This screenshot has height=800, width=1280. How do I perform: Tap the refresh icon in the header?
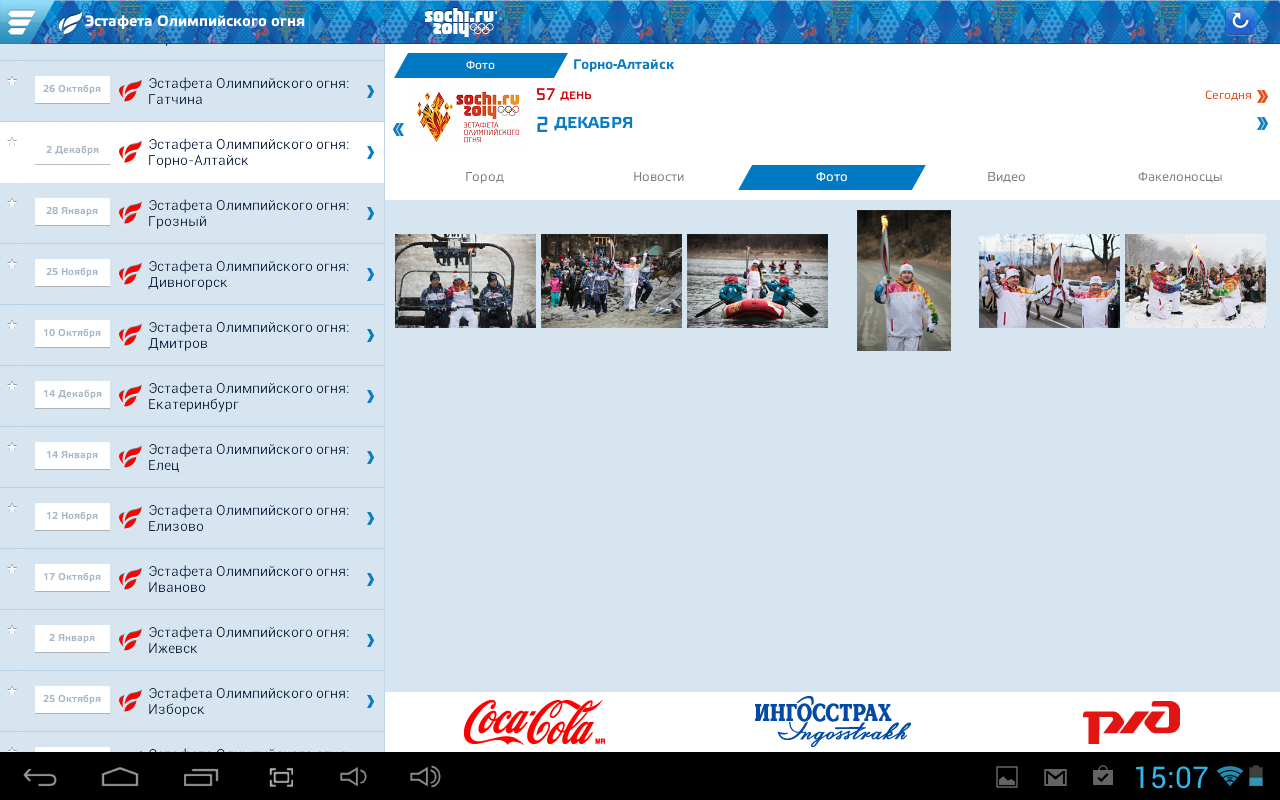click(x=1240, y=21)
